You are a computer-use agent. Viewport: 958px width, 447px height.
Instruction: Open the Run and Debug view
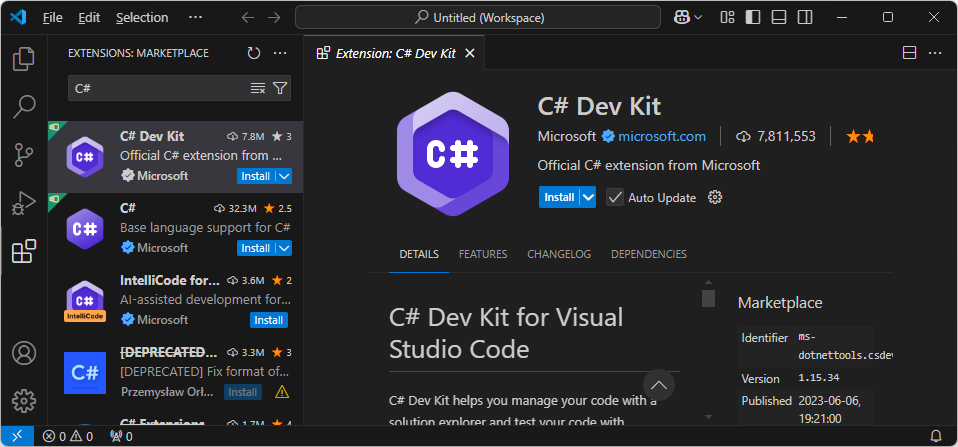click(24, 203)
